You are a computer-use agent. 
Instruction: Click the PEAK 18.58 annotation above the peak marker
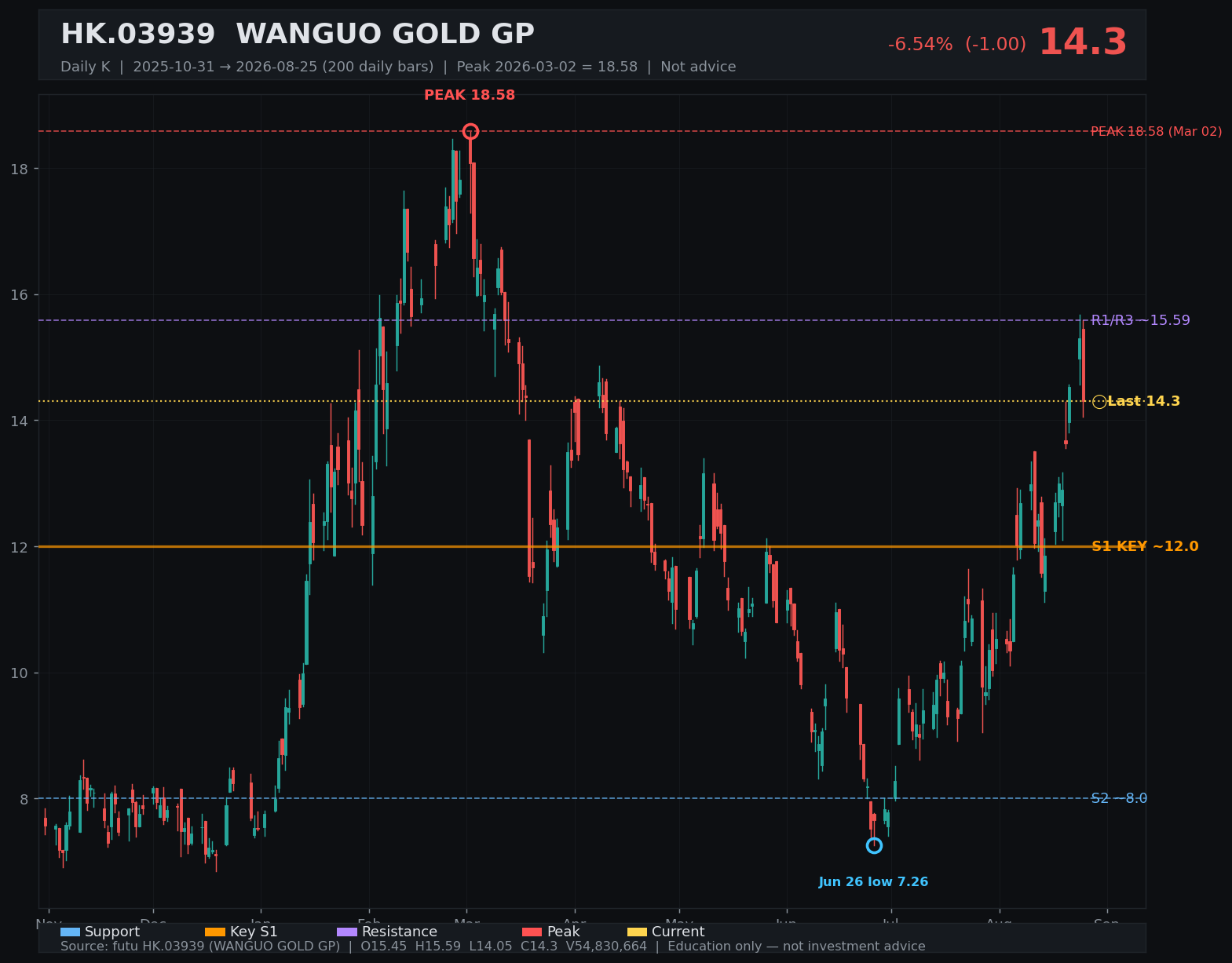(x=470, y=96)
